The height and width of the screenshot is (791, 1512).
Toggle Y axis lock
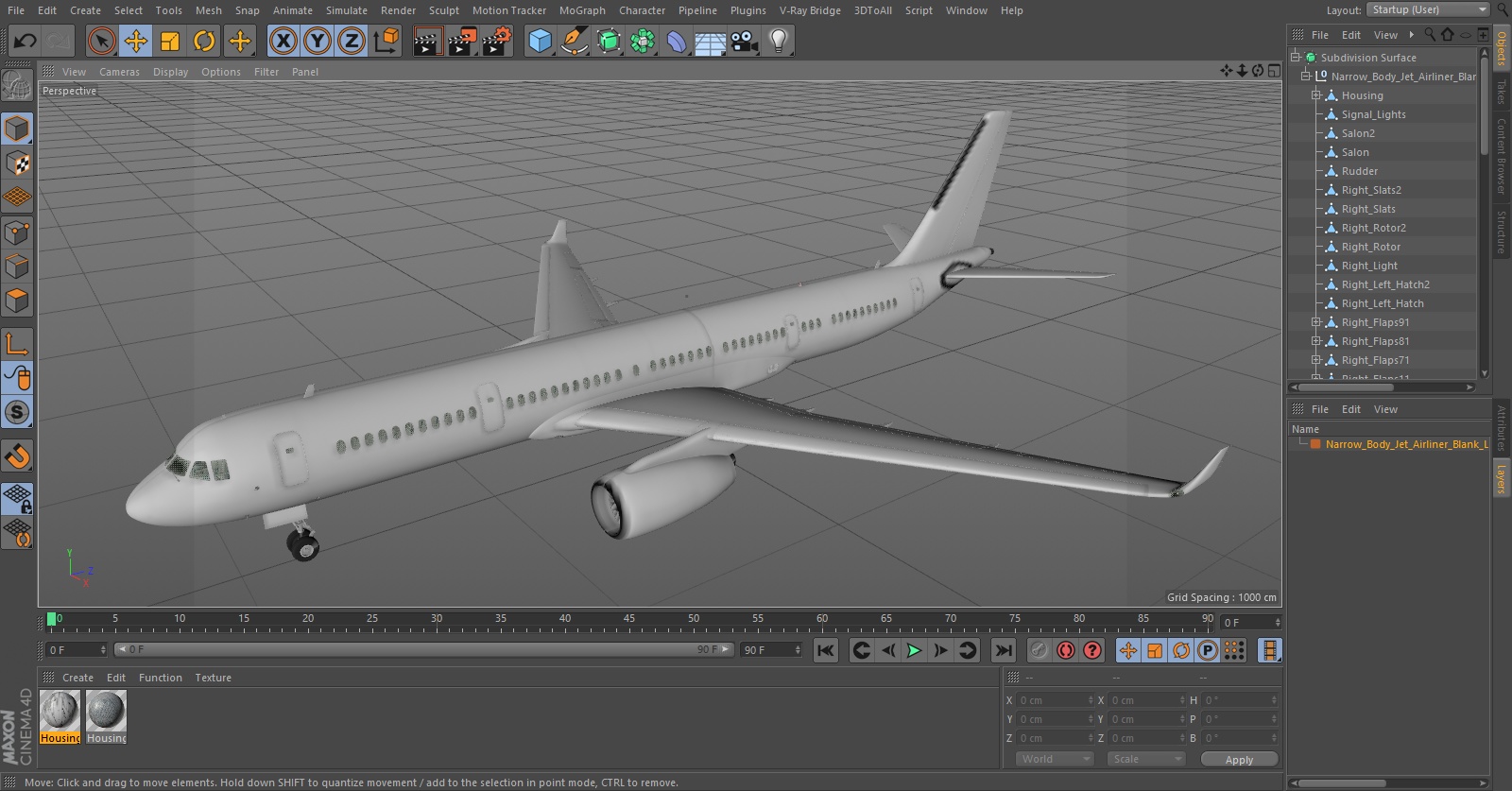[x=318, y=41]
